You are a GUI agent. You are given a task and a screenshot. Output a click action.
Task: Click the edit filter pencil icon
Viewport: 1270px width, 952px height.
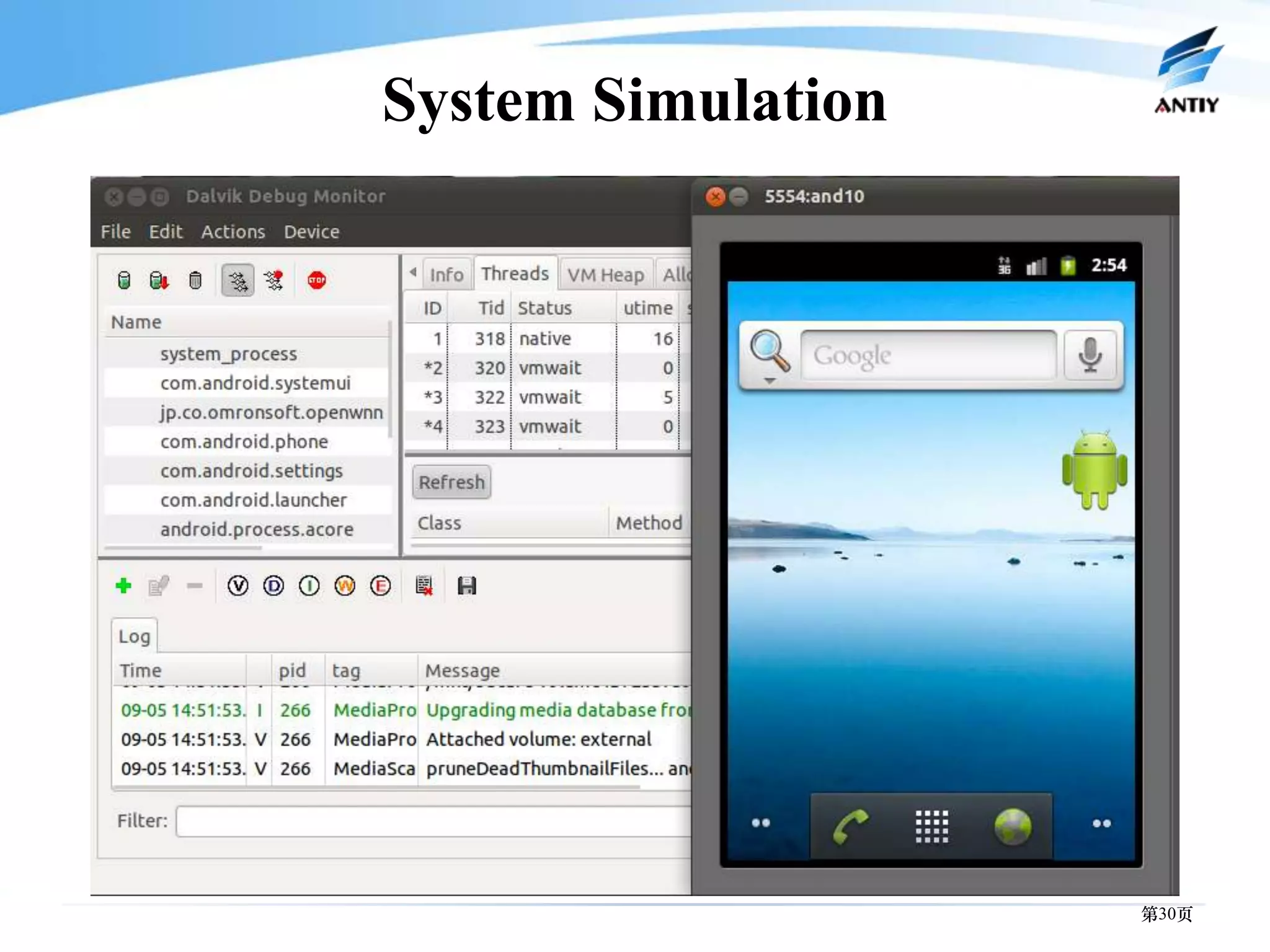159,586
